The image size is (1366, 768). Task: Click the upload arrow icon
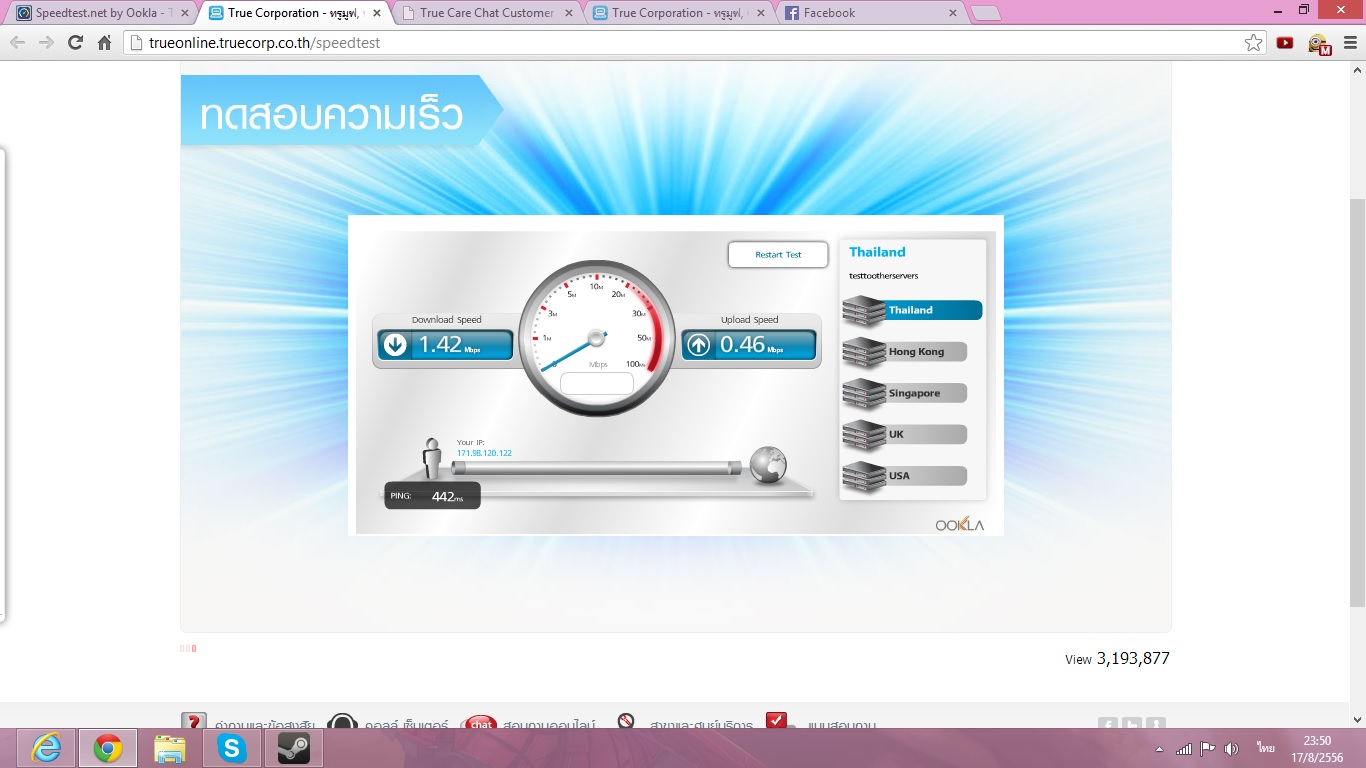[x=698, y=345]
